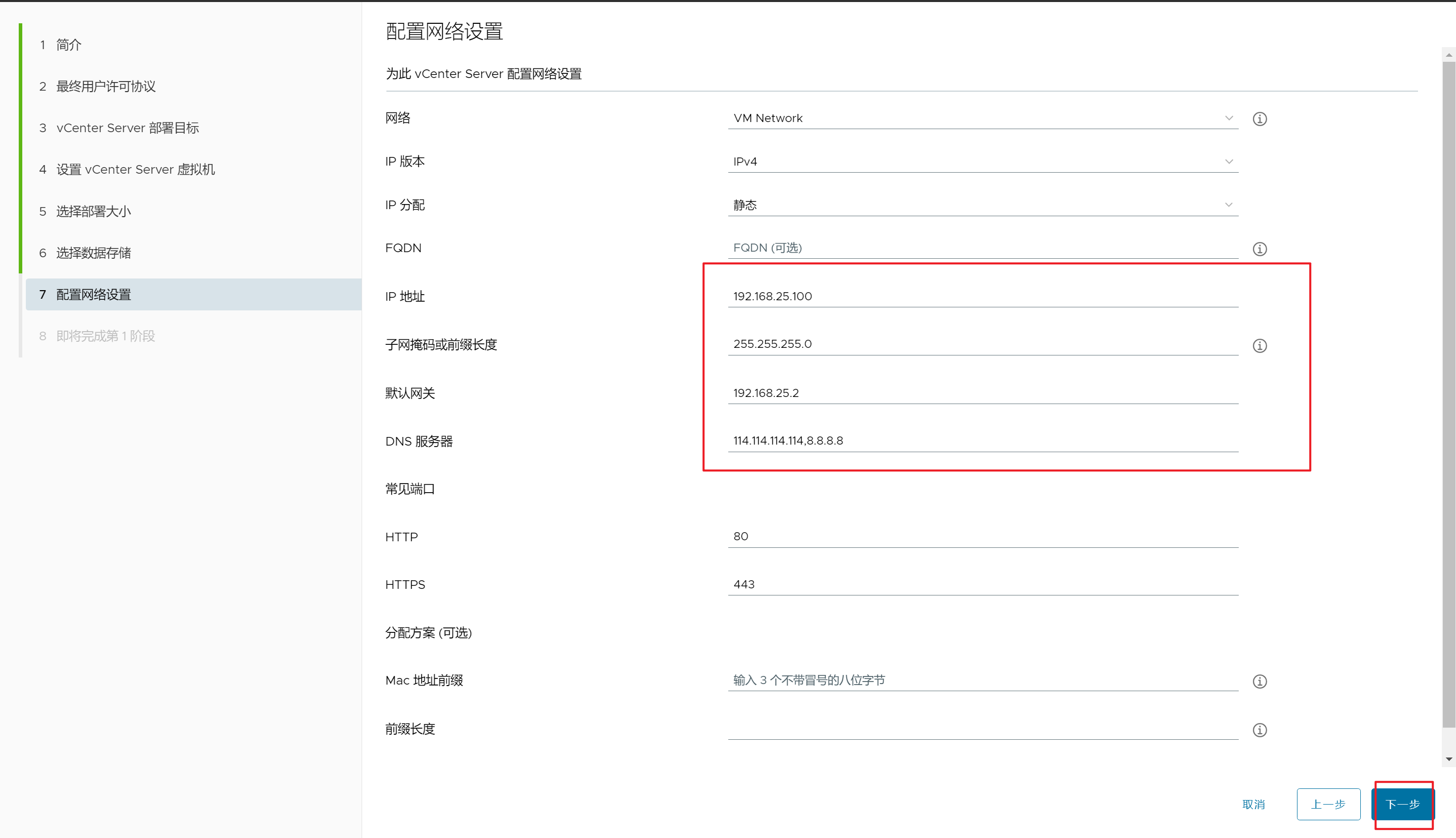
Task: Click the 上一步 button
Action: pyautogui.click(x=1328, y=804)
